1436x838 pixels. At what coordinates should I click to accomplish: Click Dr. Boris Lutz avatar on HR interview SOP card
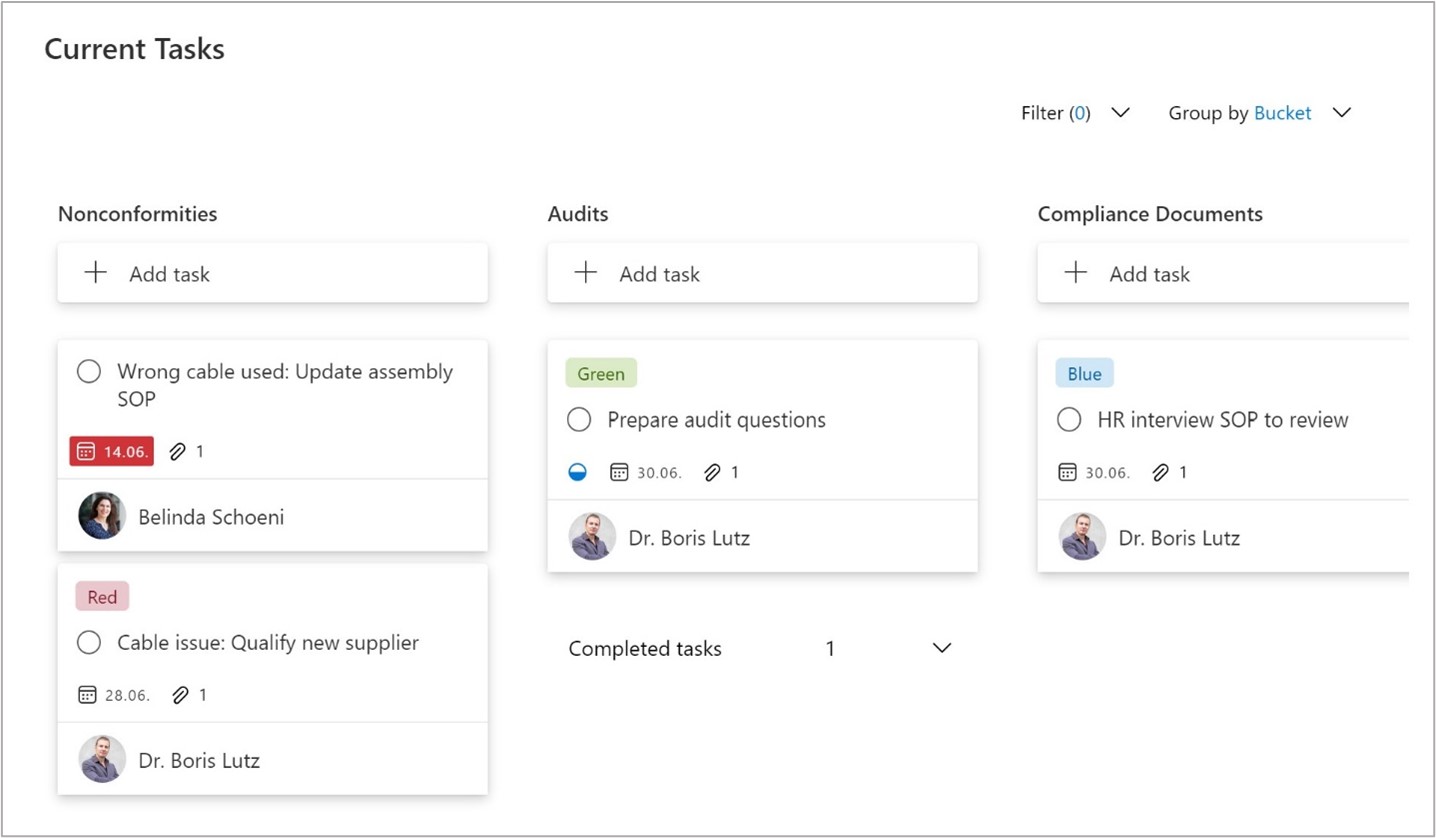[1082, 537]
